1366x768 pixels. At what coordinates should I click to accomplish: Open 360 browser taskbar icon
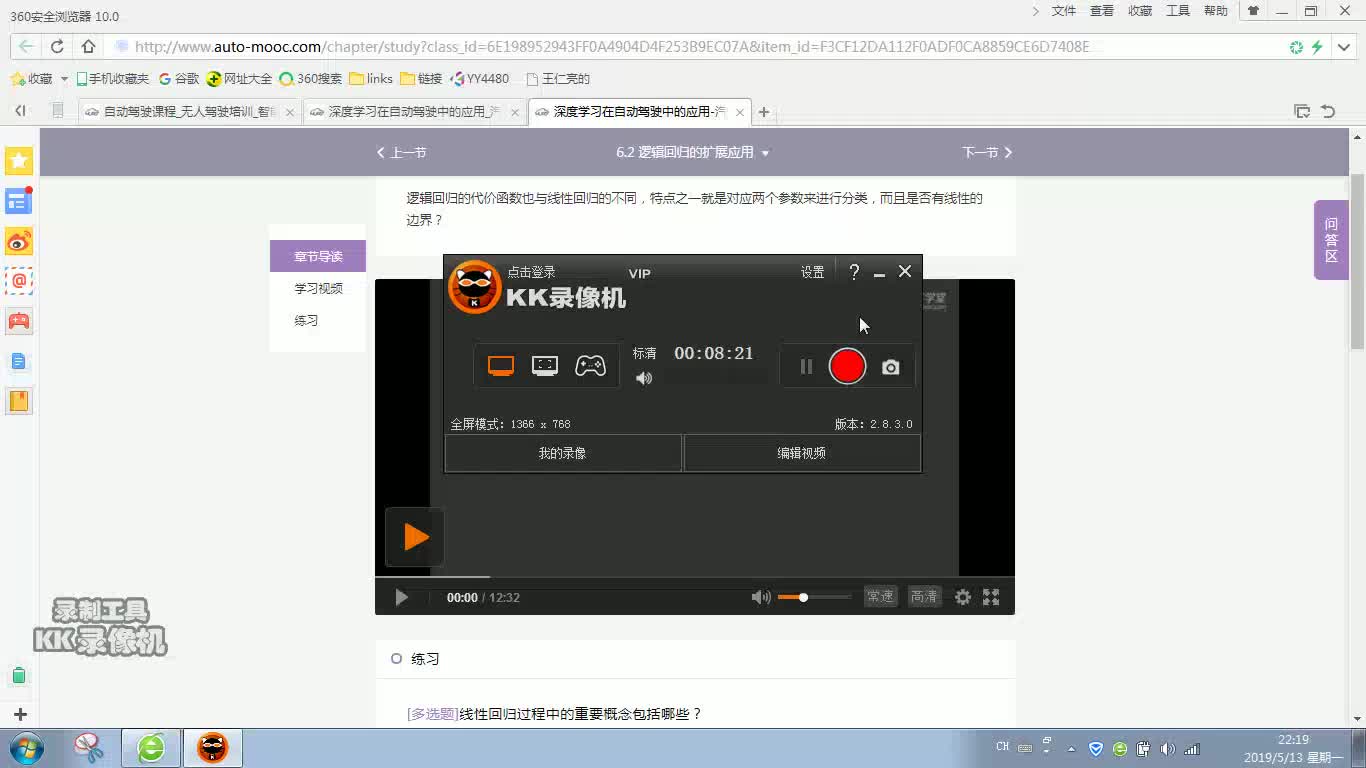pos(151,748)
